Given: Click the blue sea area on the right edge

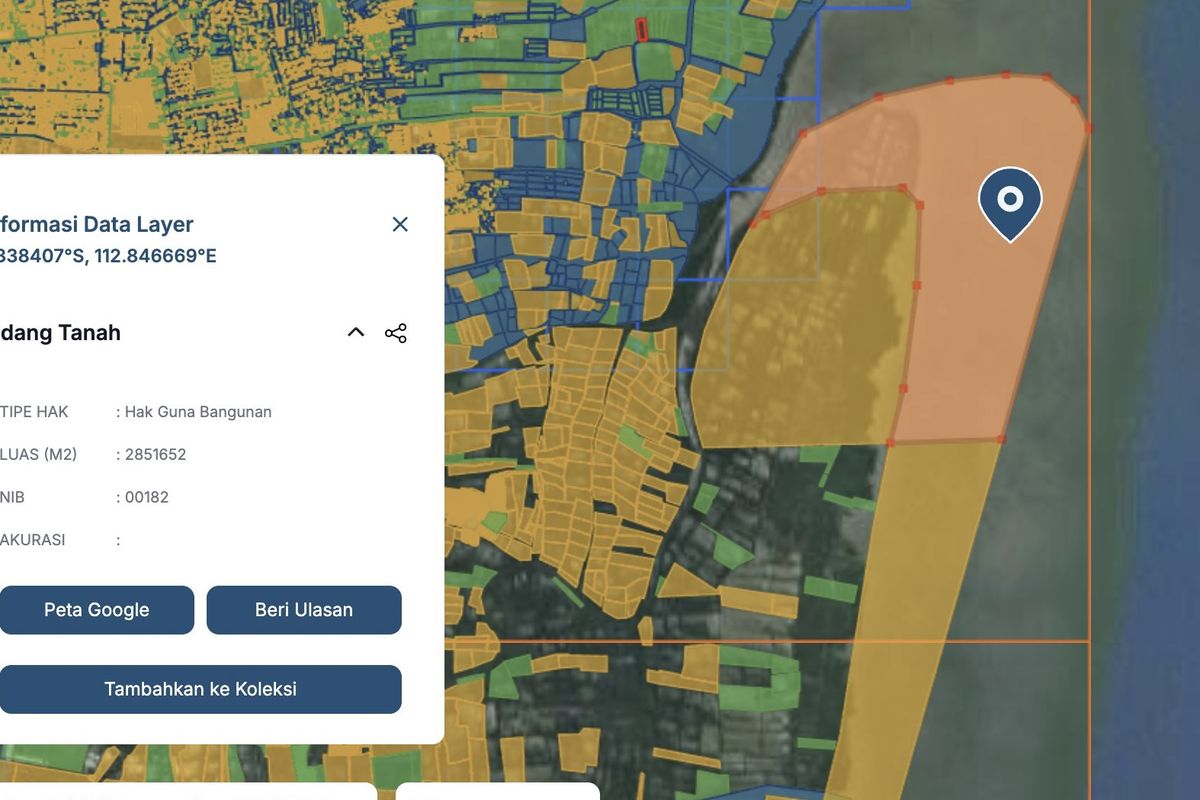Looking at the screenshot, I should coord(1160,400).
